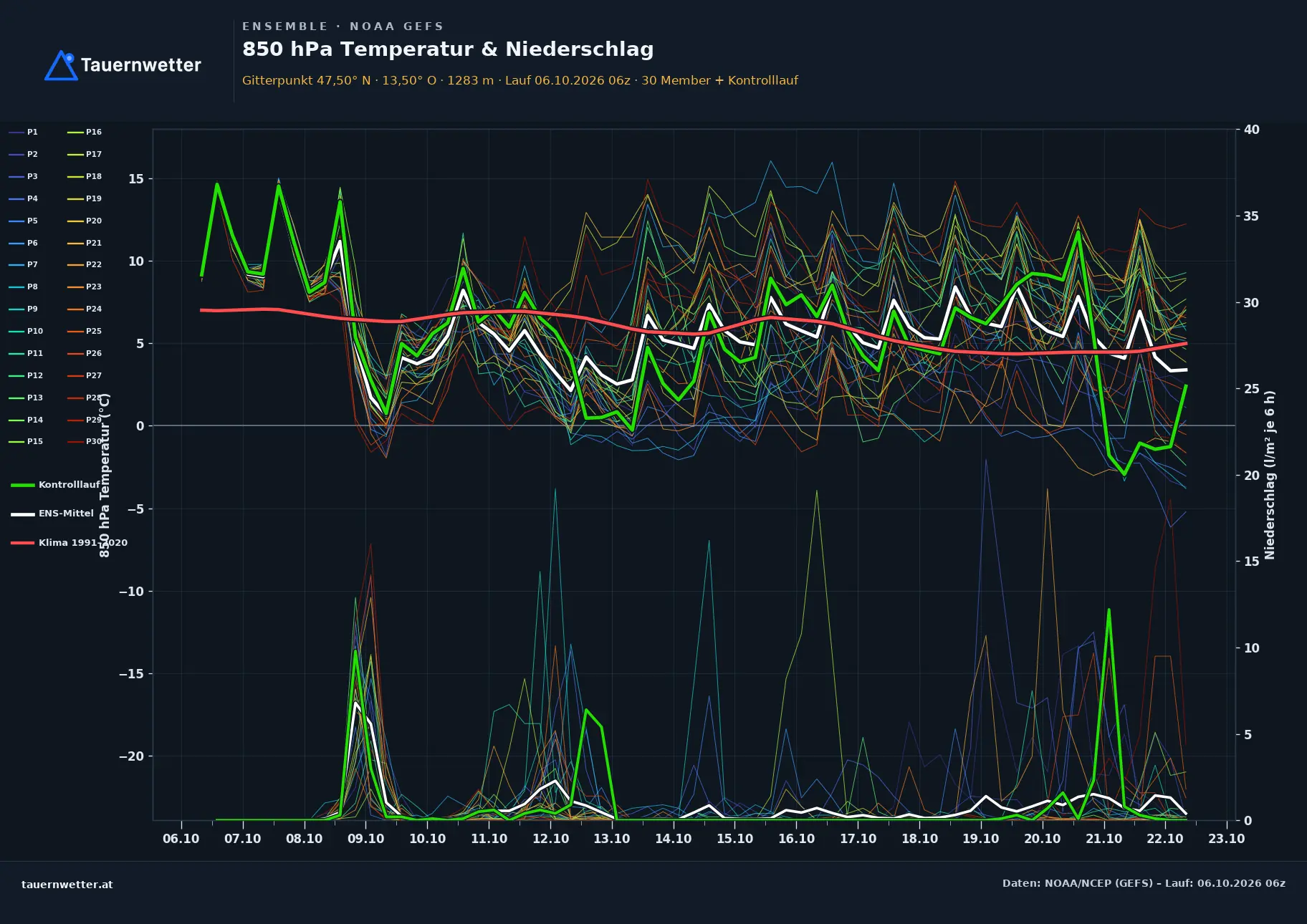The height and width of the screenshot is (924, 1307).
Task: Click the −20 temperature axis label
Action: pos(131,756)
